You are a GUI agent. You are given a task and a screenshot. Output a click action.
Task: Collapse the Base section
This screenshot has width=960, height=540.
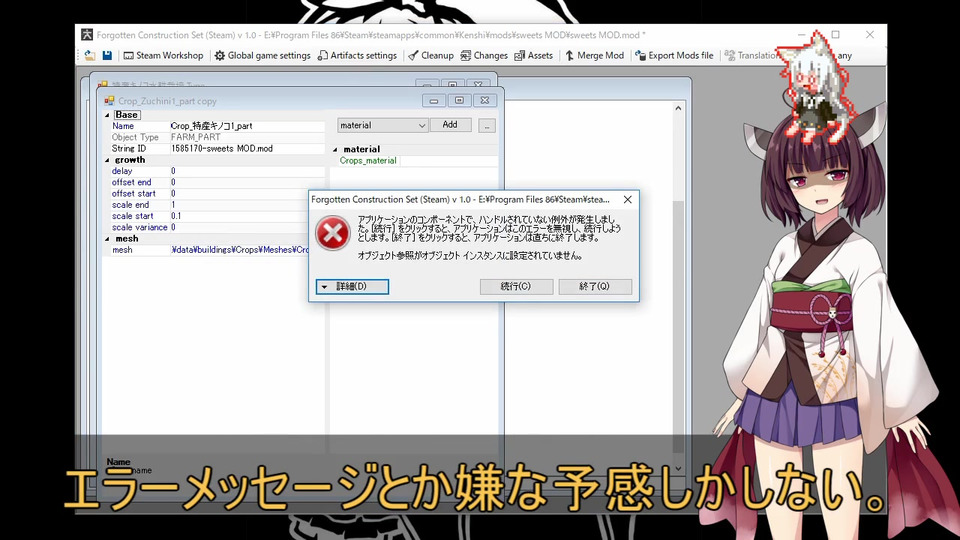107,115
